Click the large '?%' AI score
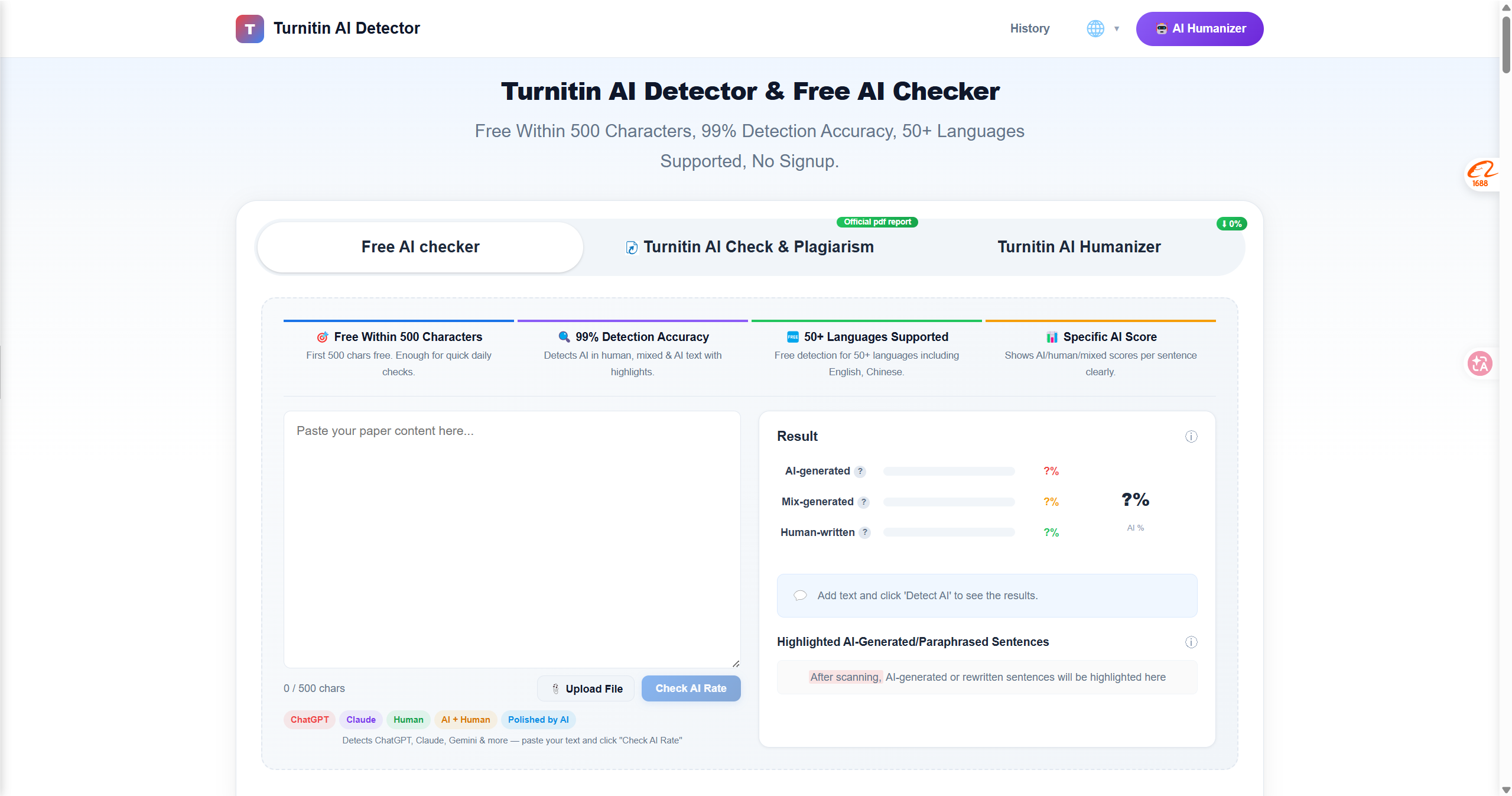This screenshot has height=796, width=1512. click(x=1135, y=500)
